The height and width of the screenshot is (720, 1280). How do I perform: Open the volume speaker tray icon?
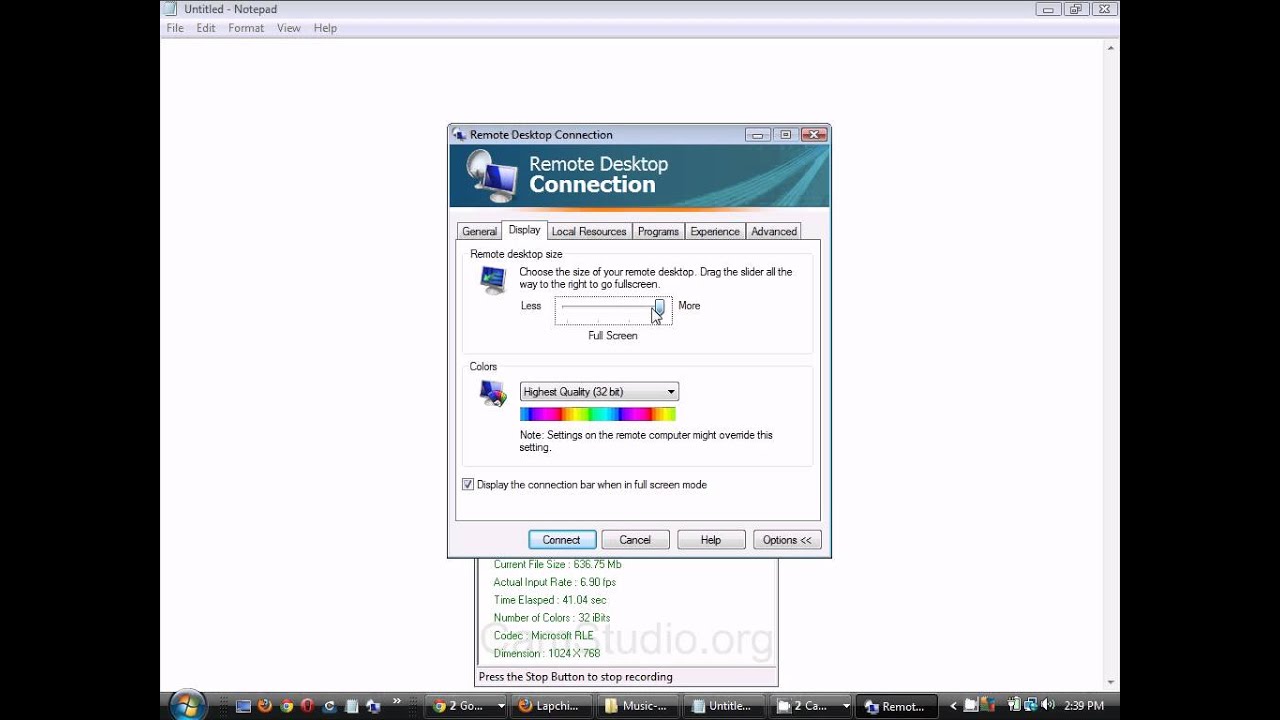(x=1047, y=706)
